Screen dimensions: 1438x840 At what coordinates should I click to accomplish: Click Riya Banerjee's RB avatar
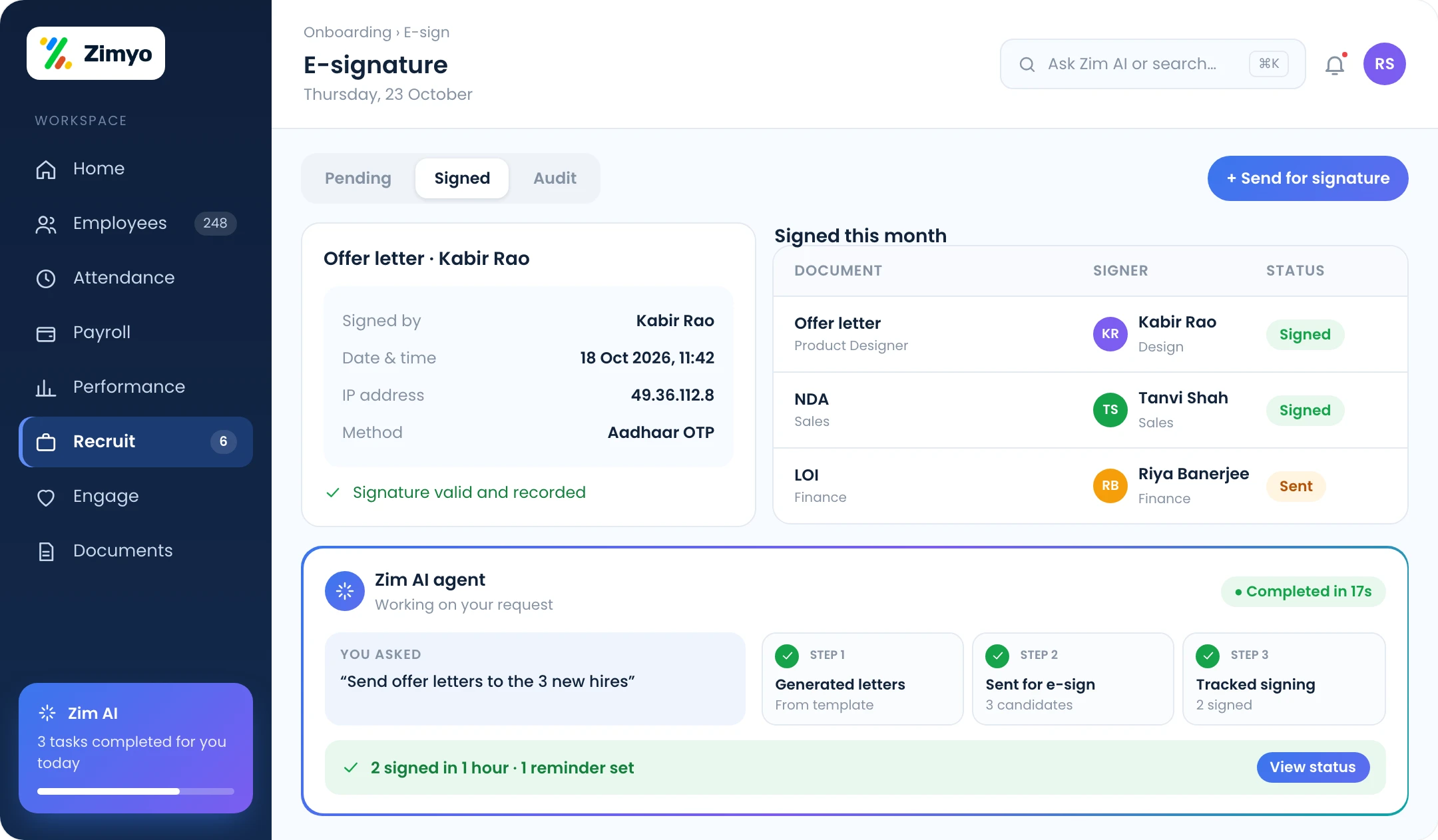(x=1110, y=486)
